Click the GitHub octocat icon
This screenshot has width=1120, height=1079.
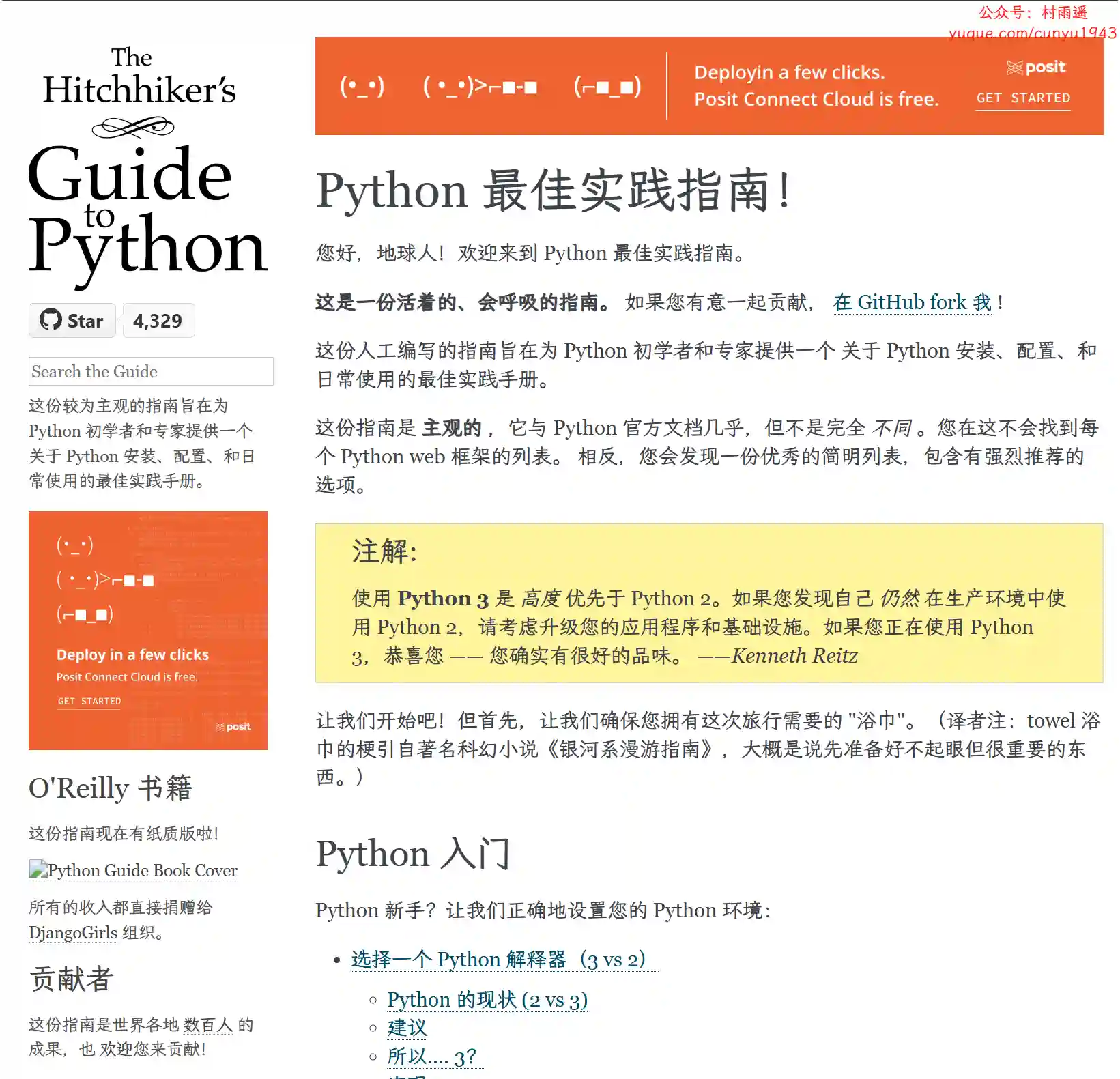pos(51,319)
